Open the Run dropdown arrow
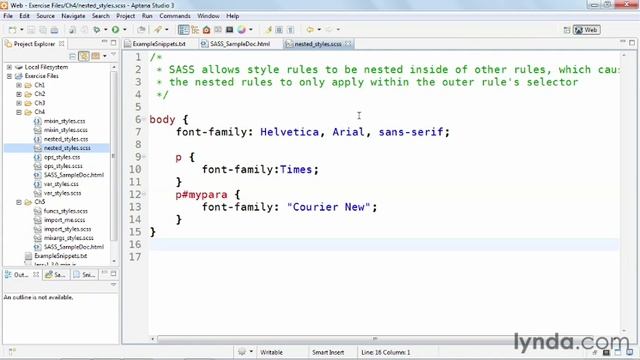This screenshot has width=640, height=360. click(124, 30)
